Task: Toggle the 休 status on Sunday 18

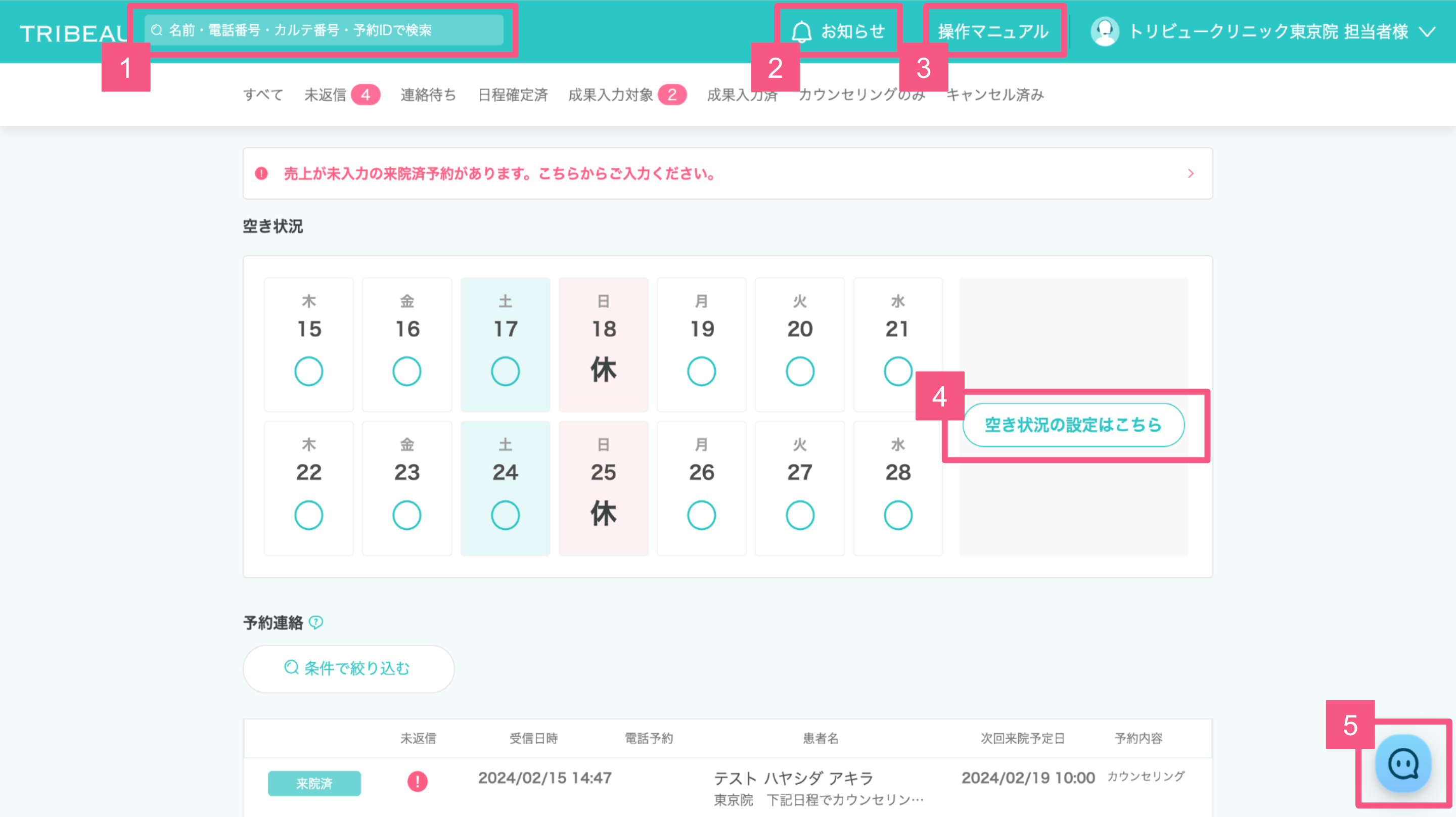Action: 603,371
